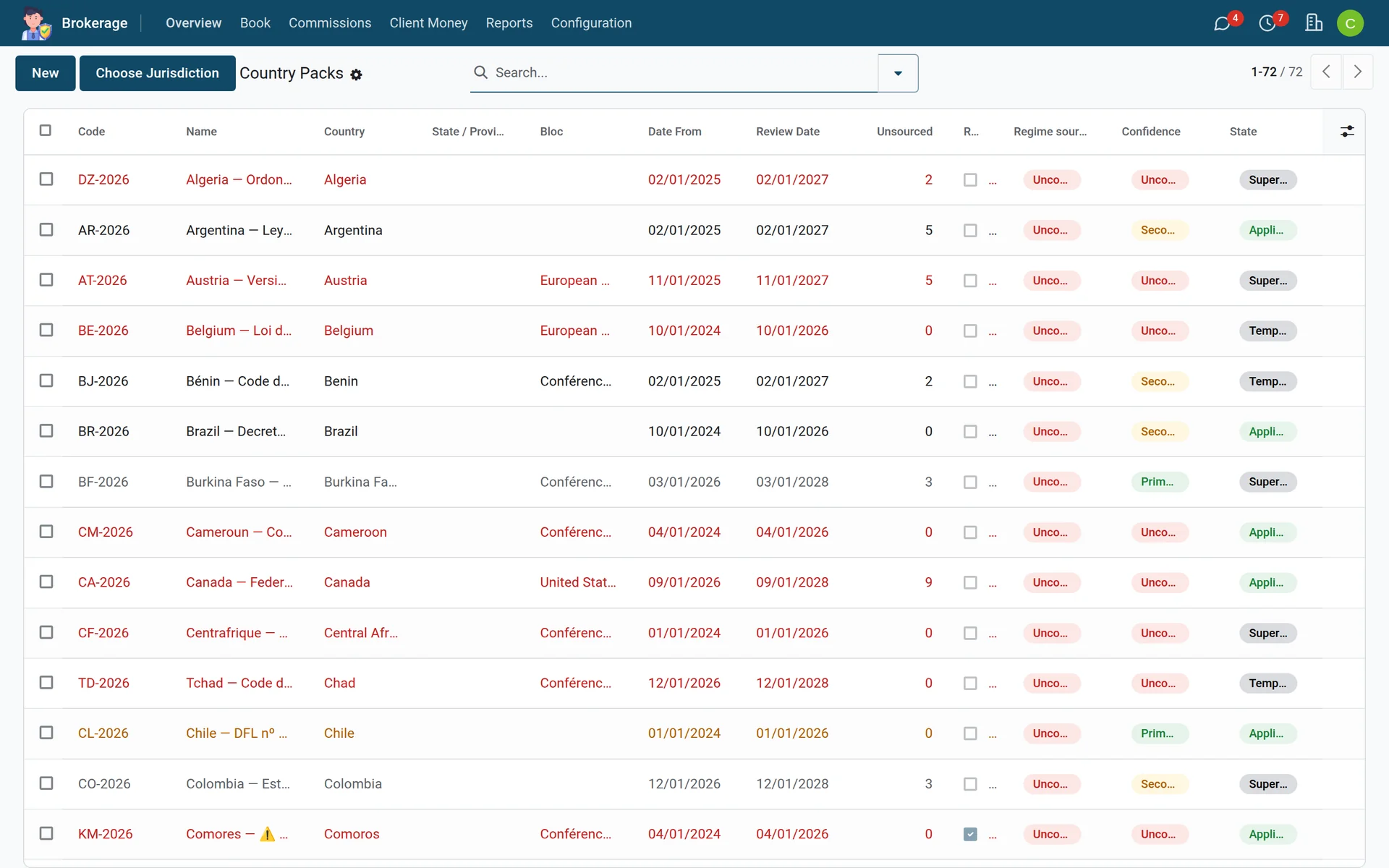Viewport: 1389px width, 868px height.
Task: Open the Overview menu
Action: click(193, 23)
